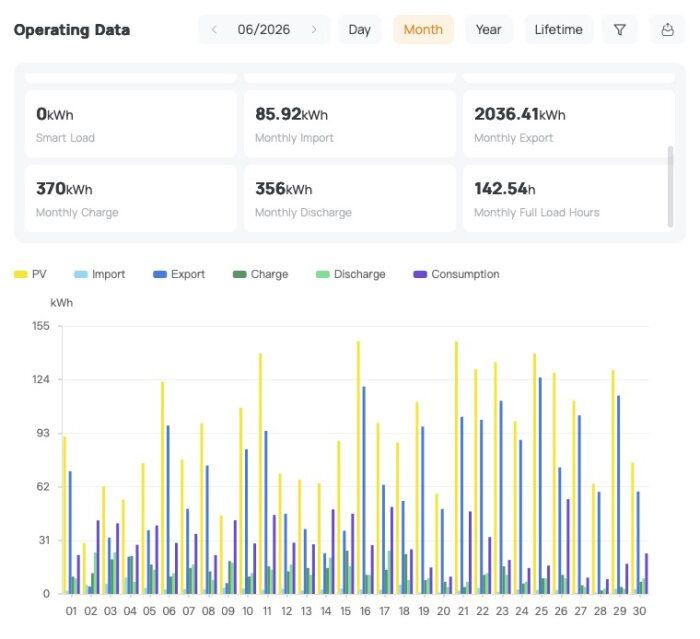Select the Month view tab
The image size is (700, 639).
click(423, 30)
